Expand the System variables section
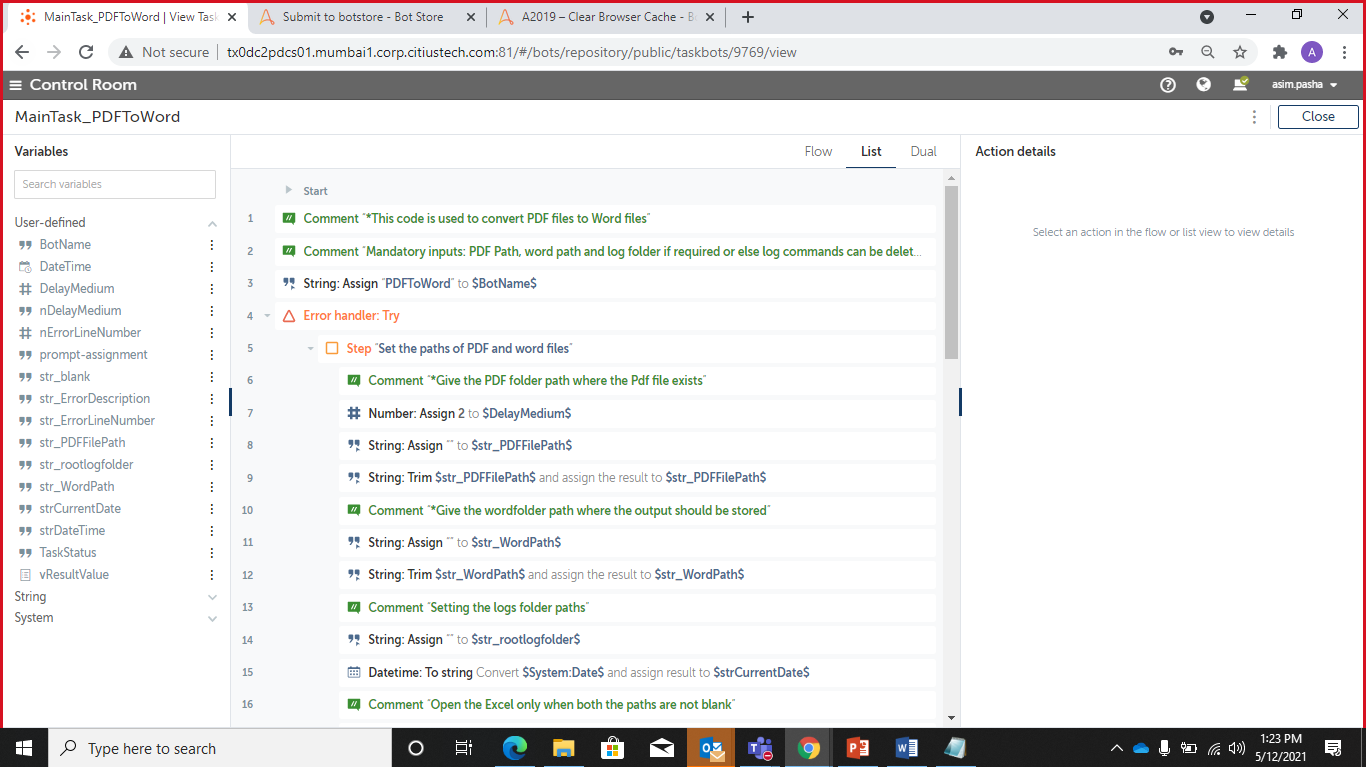Image resolution: width=1366 pixels, height=767 pixels. point(212,619)
